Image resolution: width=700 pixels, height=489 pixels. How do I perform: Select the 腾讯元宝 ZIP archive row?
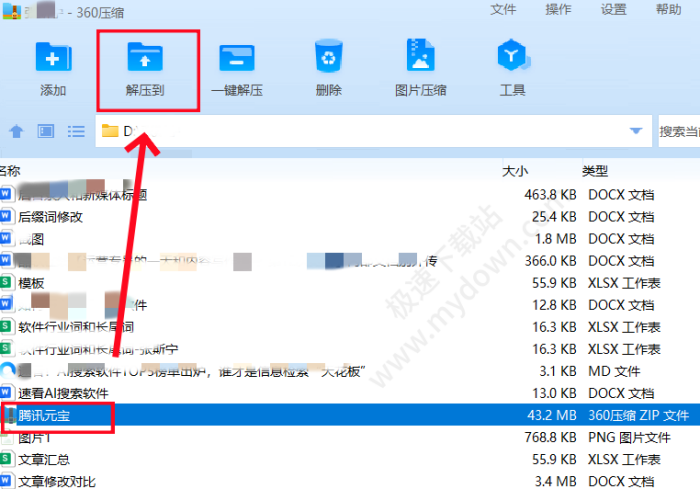click(x=350, y=415)
